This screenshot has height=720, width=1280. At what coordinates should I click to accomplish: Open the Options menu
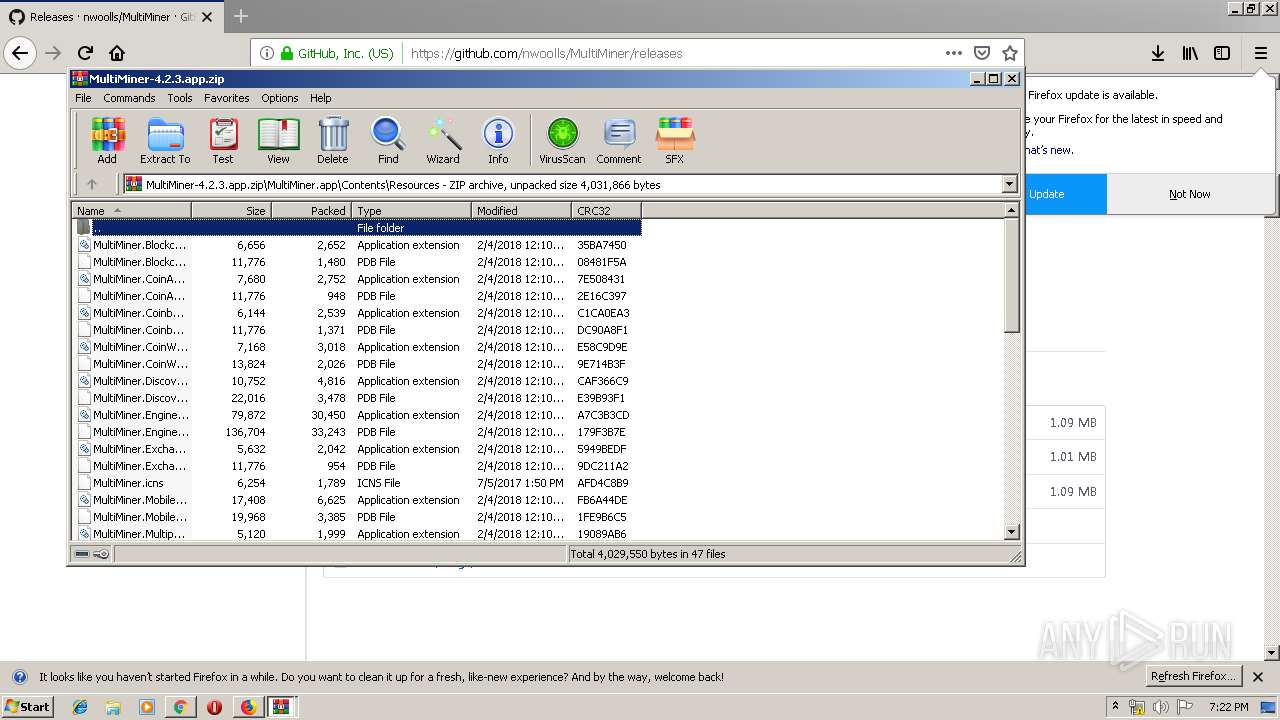click(280, 98)
